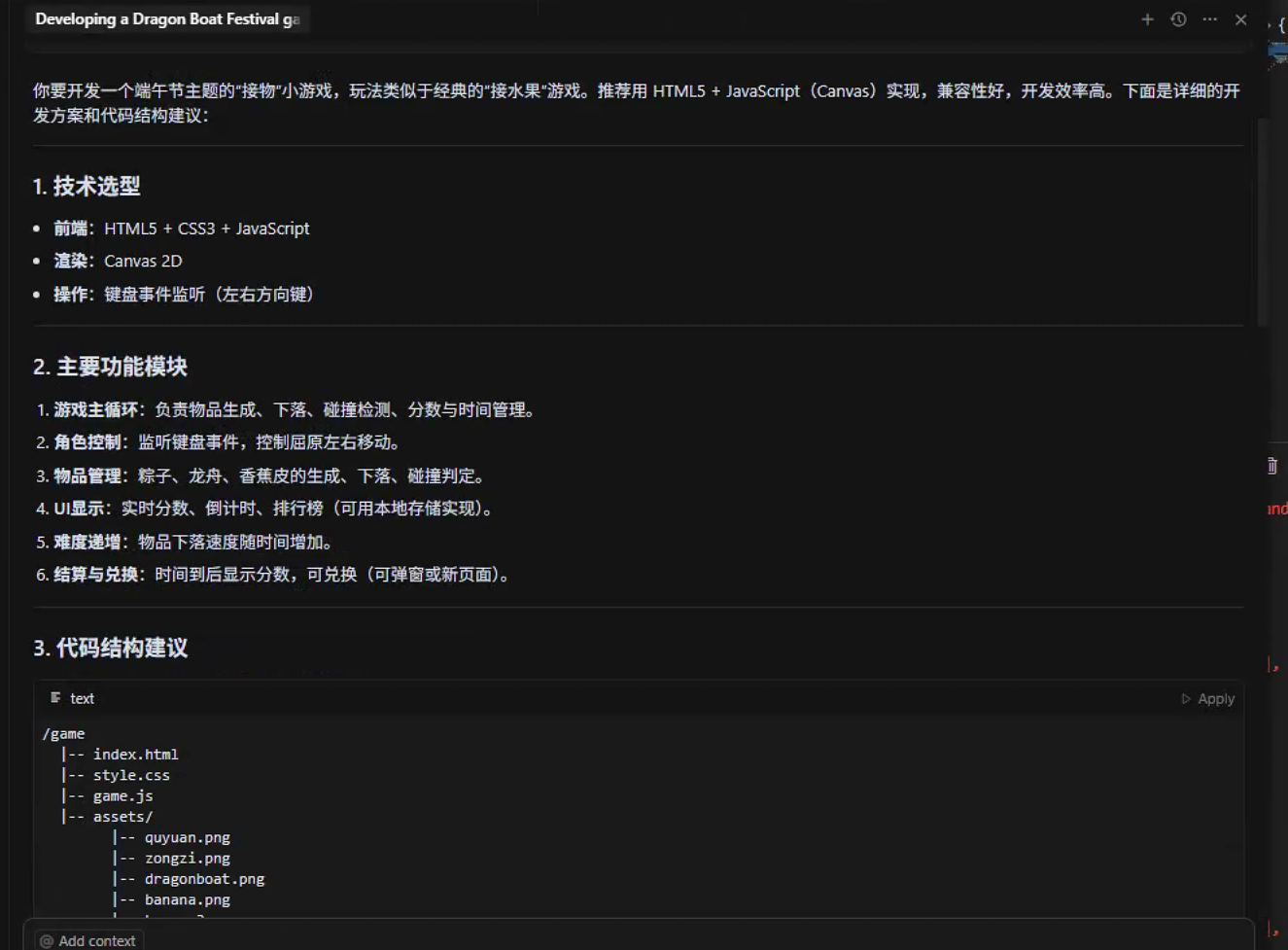Start a new chat with plus icon

[1147, 19]
